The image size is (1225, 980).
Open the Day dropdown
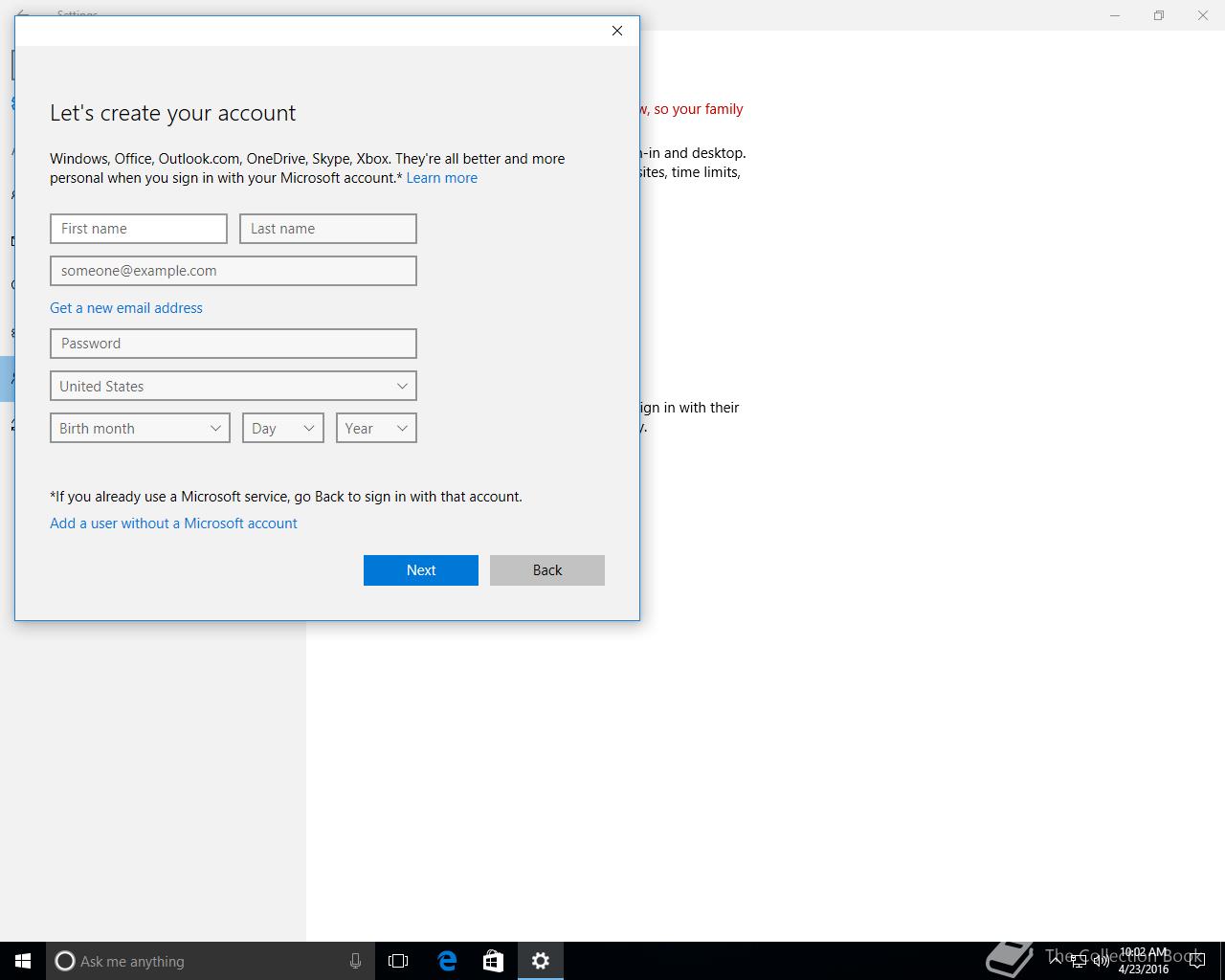283,428
